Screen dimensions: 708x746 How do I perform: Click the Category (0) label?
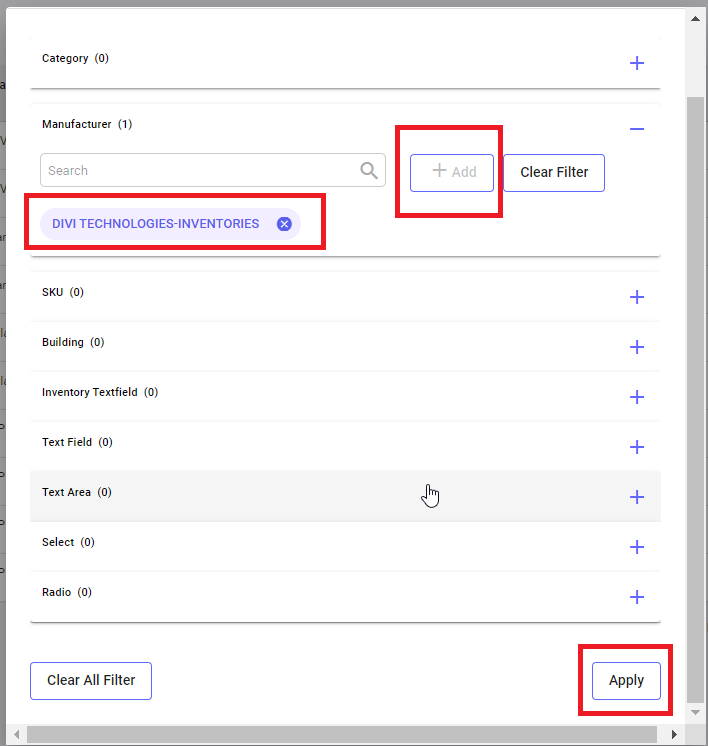tap(75, 58)
